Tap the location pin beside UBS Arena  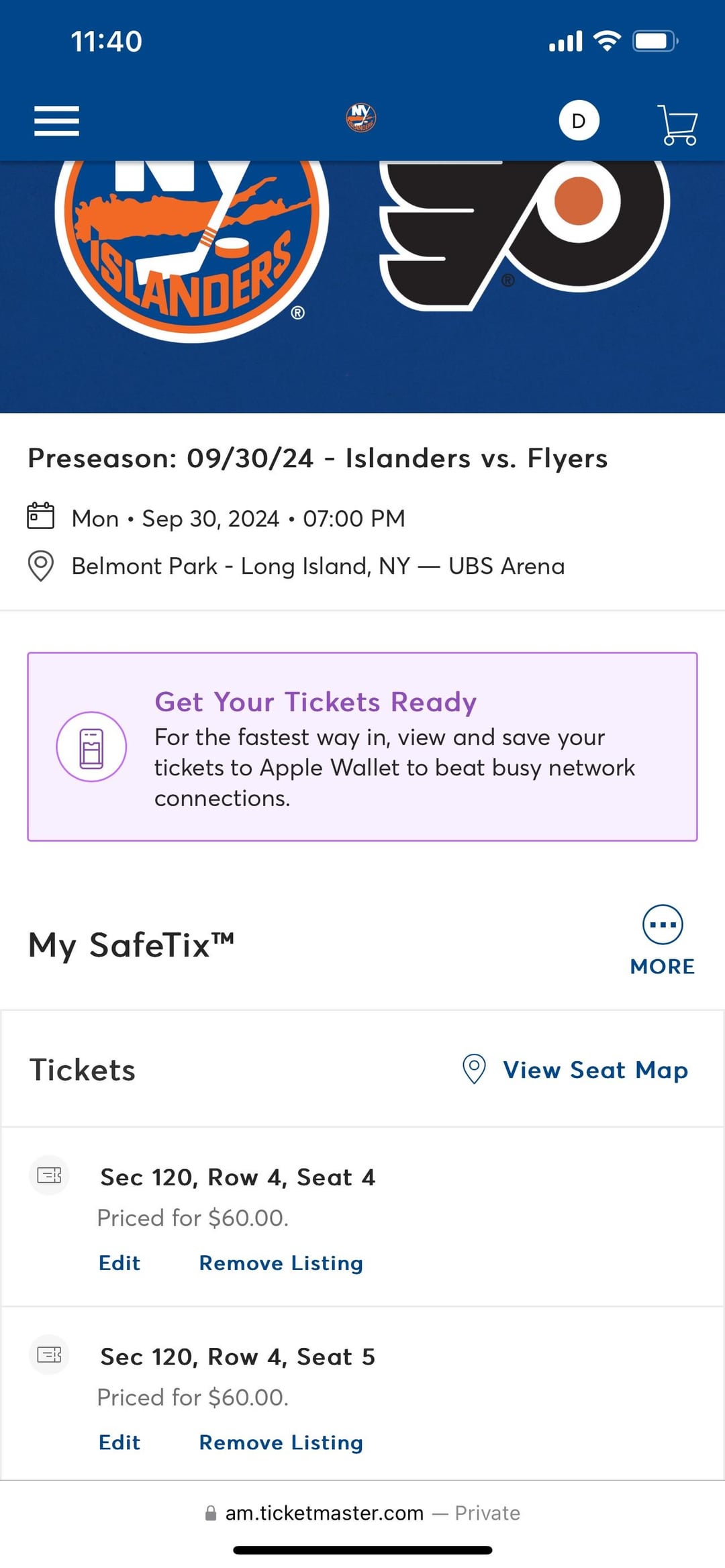click(40, 566)
